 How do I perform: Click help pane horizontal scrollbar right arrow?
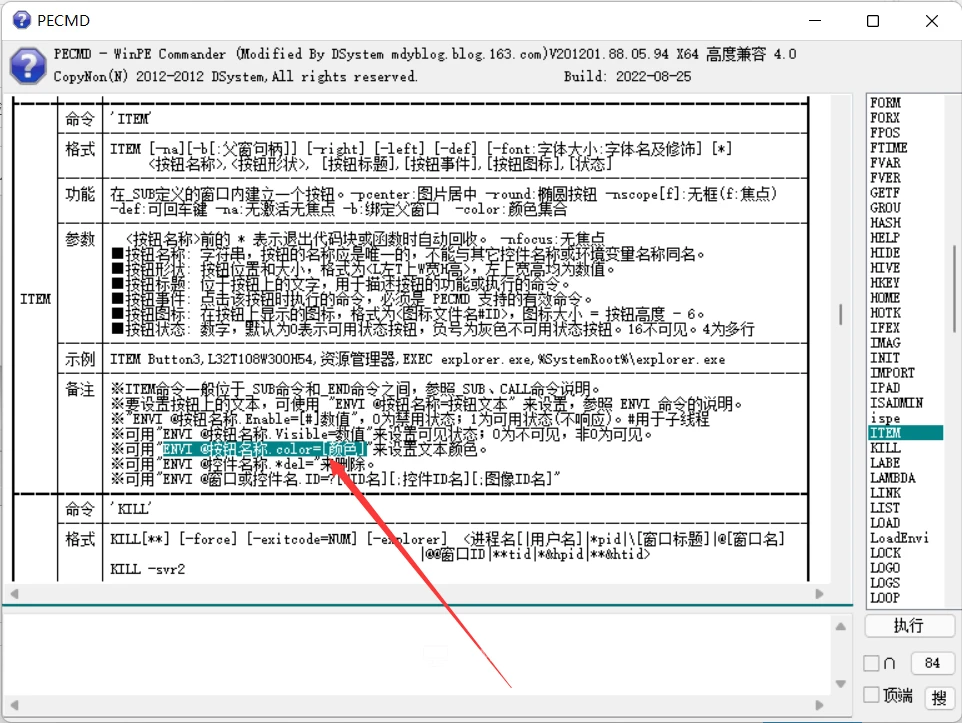819,593
